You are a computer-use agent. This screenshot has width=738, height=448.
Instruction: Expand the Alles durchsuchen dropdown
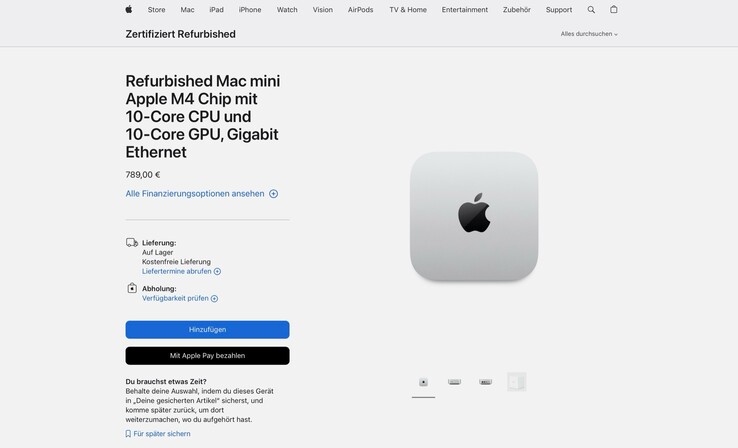[589, 34]
